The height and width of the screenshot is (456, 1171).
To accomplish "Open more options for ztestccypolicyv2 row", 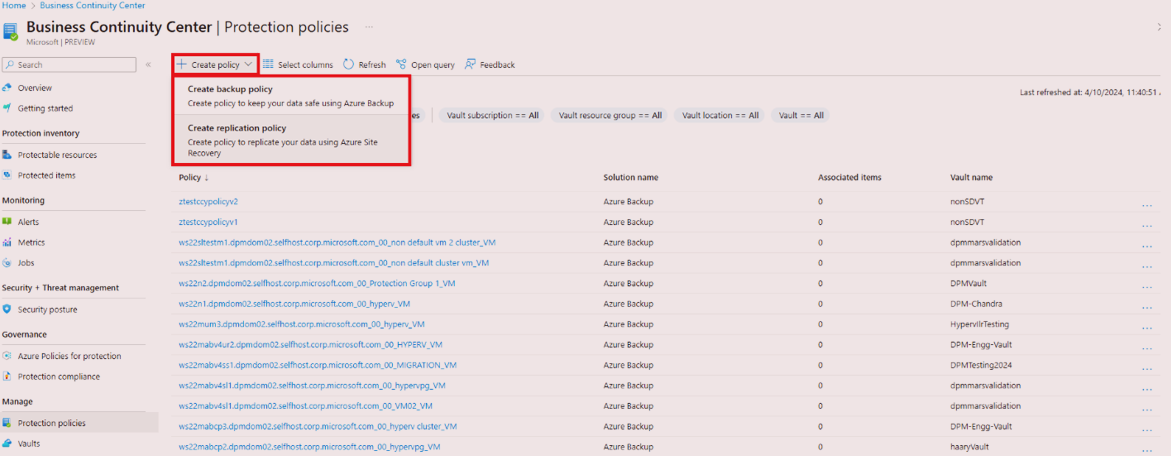I will [1147, 203].
